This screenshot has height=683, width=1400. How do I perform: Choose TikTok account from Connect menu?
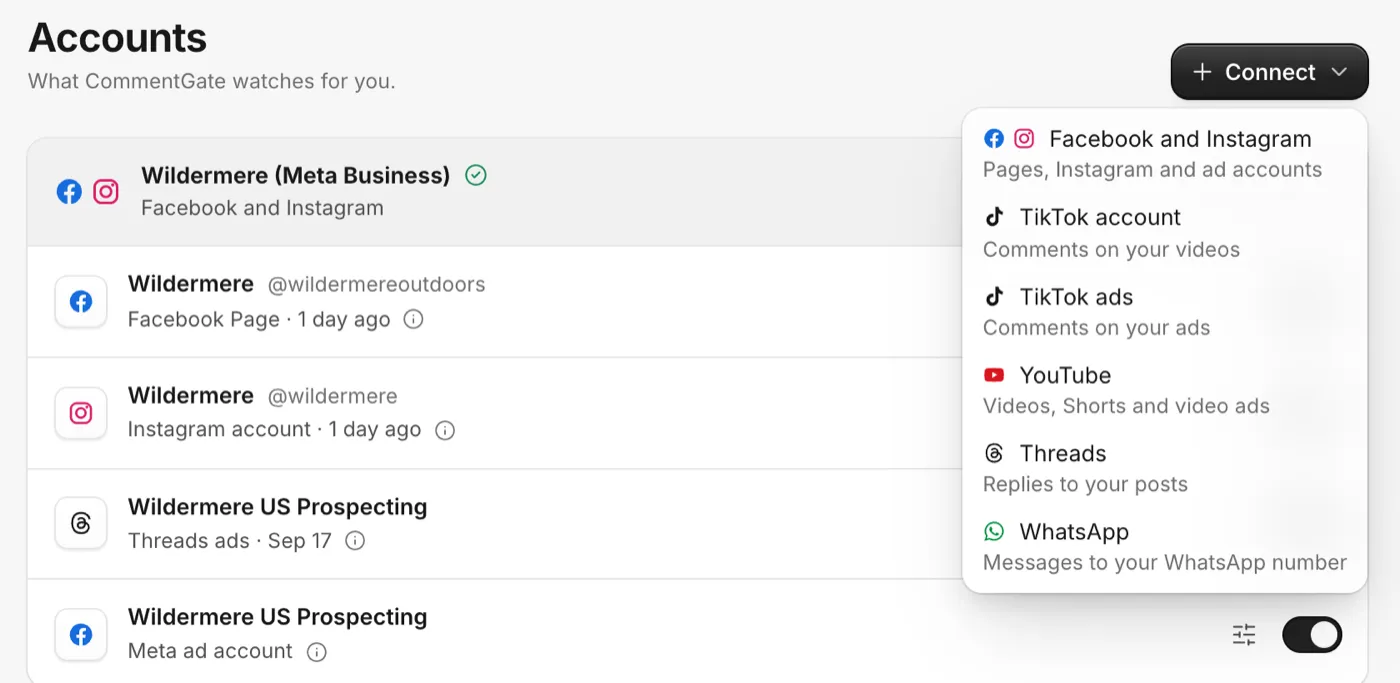point(1164,233)
